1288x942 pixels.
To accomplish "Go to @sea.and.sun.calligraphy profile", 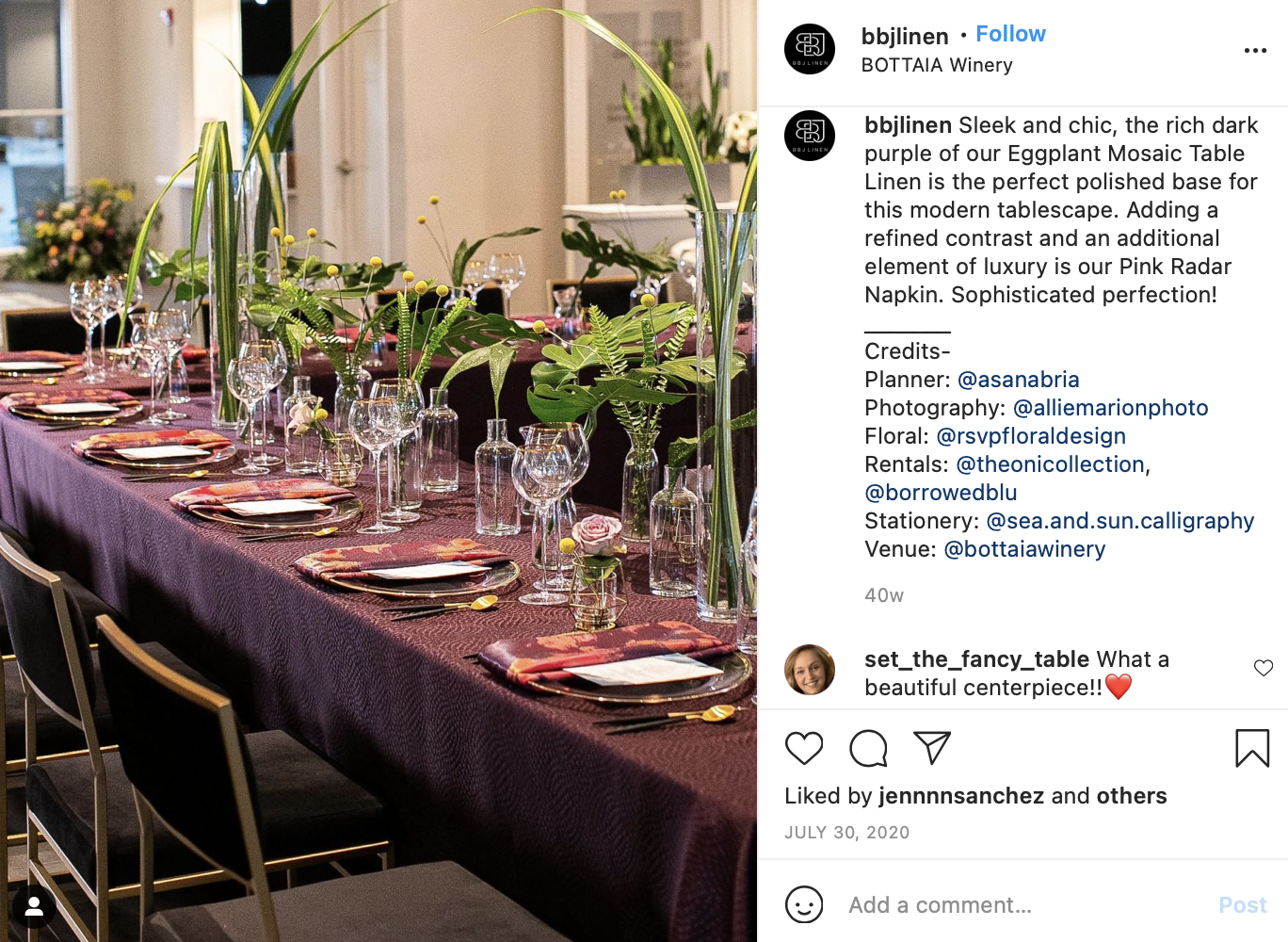I will coord(1119,521).
